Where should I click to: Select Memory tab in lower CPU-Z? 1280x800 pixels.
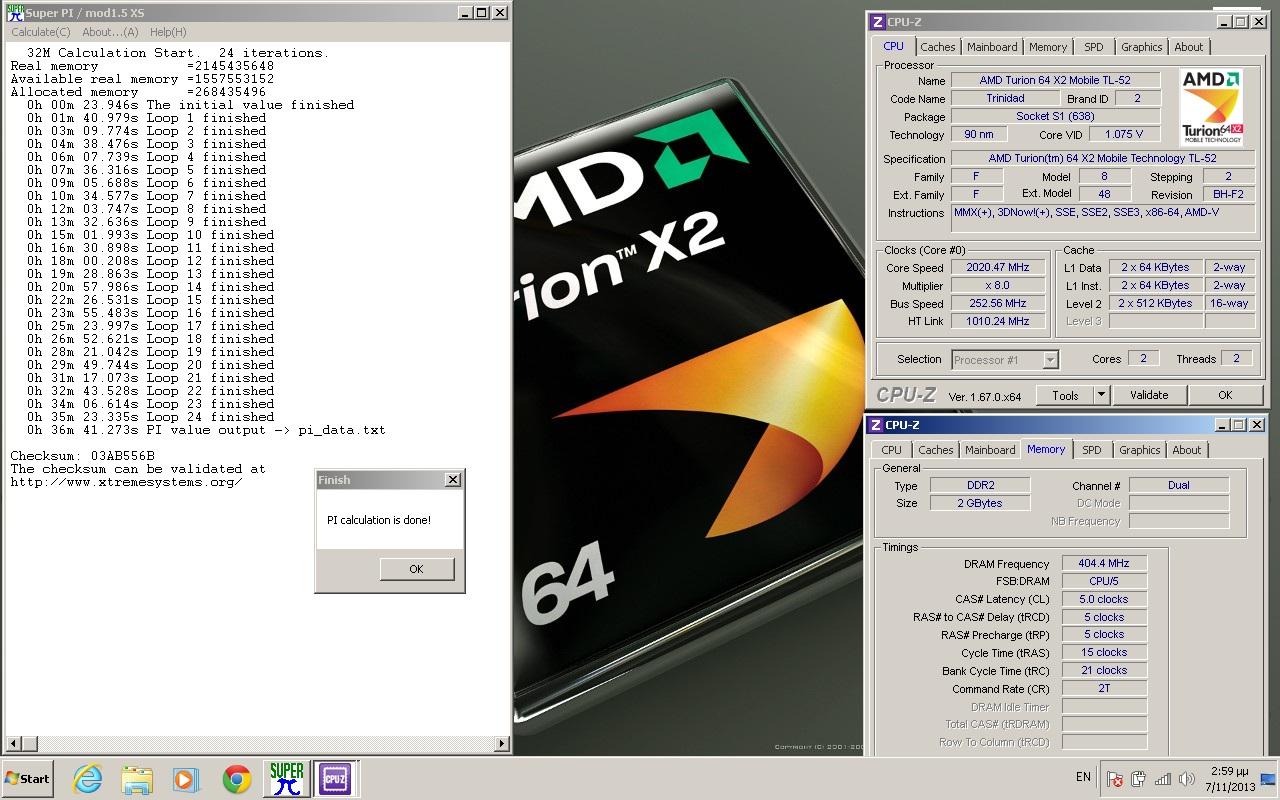coord(1046,449)
